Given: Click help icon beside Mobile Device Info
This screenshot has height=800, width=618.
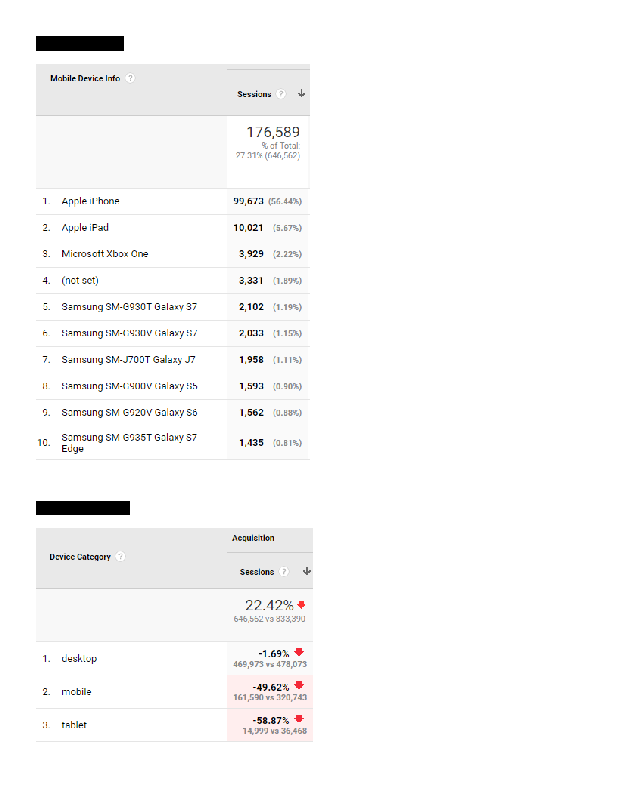Looking at the screenshot, I should coord(130,78).
